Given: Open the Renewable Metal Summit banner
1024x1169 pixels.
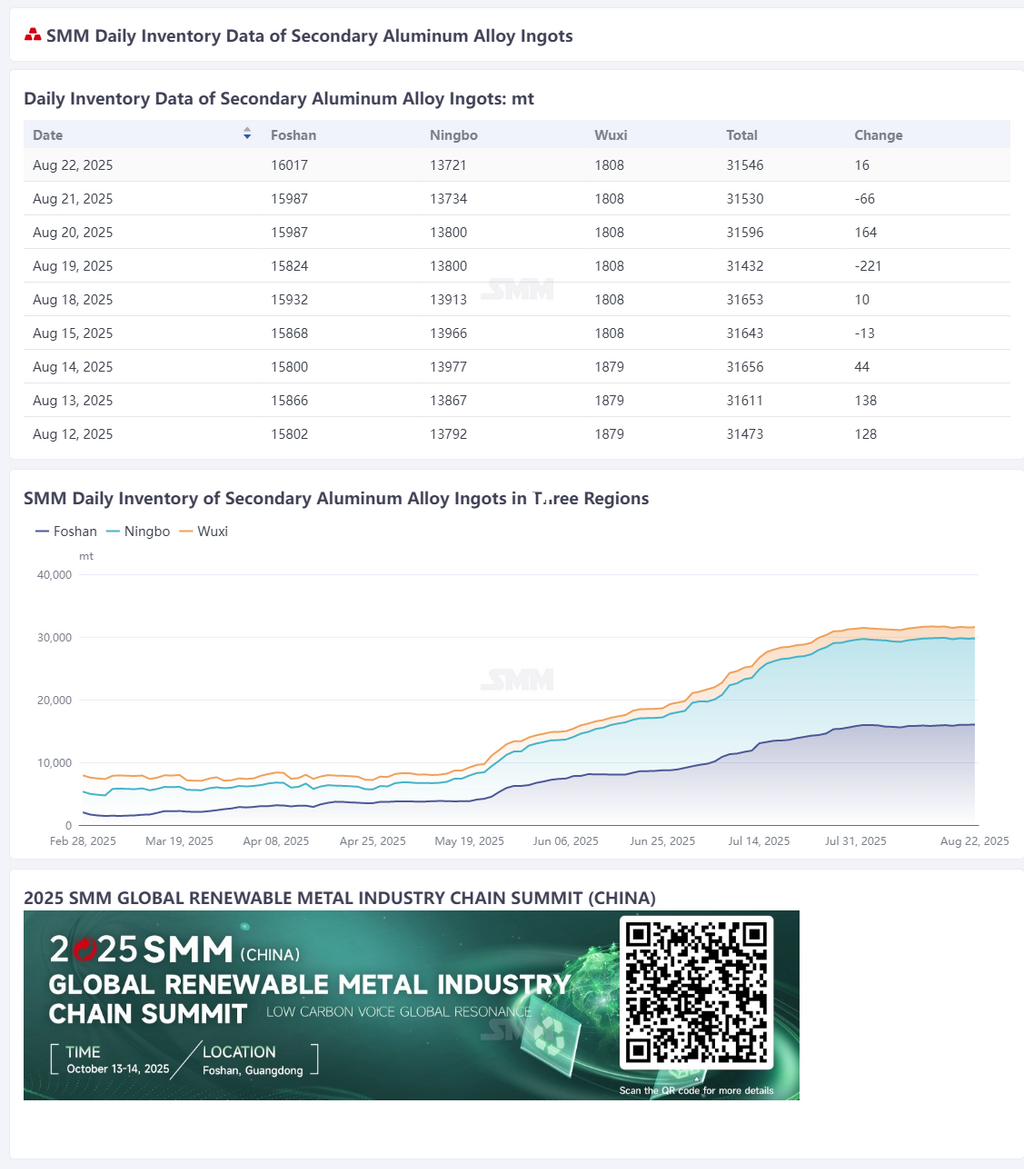Looking at the screenshot, I should (x=411, y=1005).
